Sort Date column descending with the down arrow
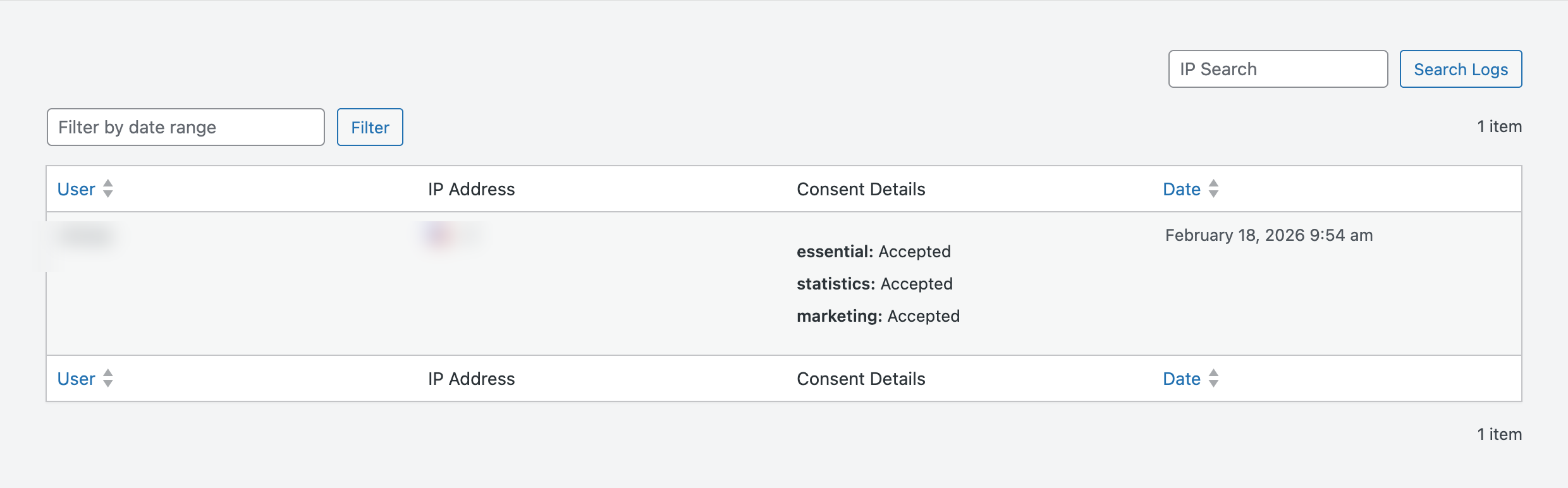The height and width of the screenshot is (488, 1568). (1214, 194)
